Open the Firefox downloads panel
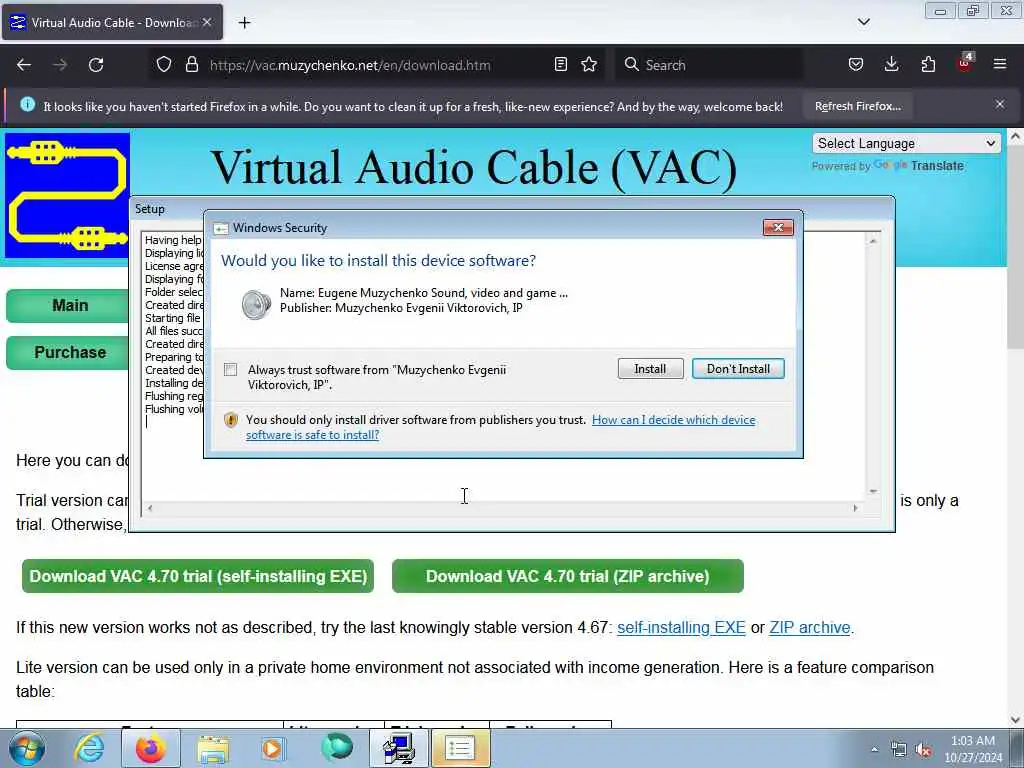Viewport: 1024px width, 768px height. coord(891,65)
